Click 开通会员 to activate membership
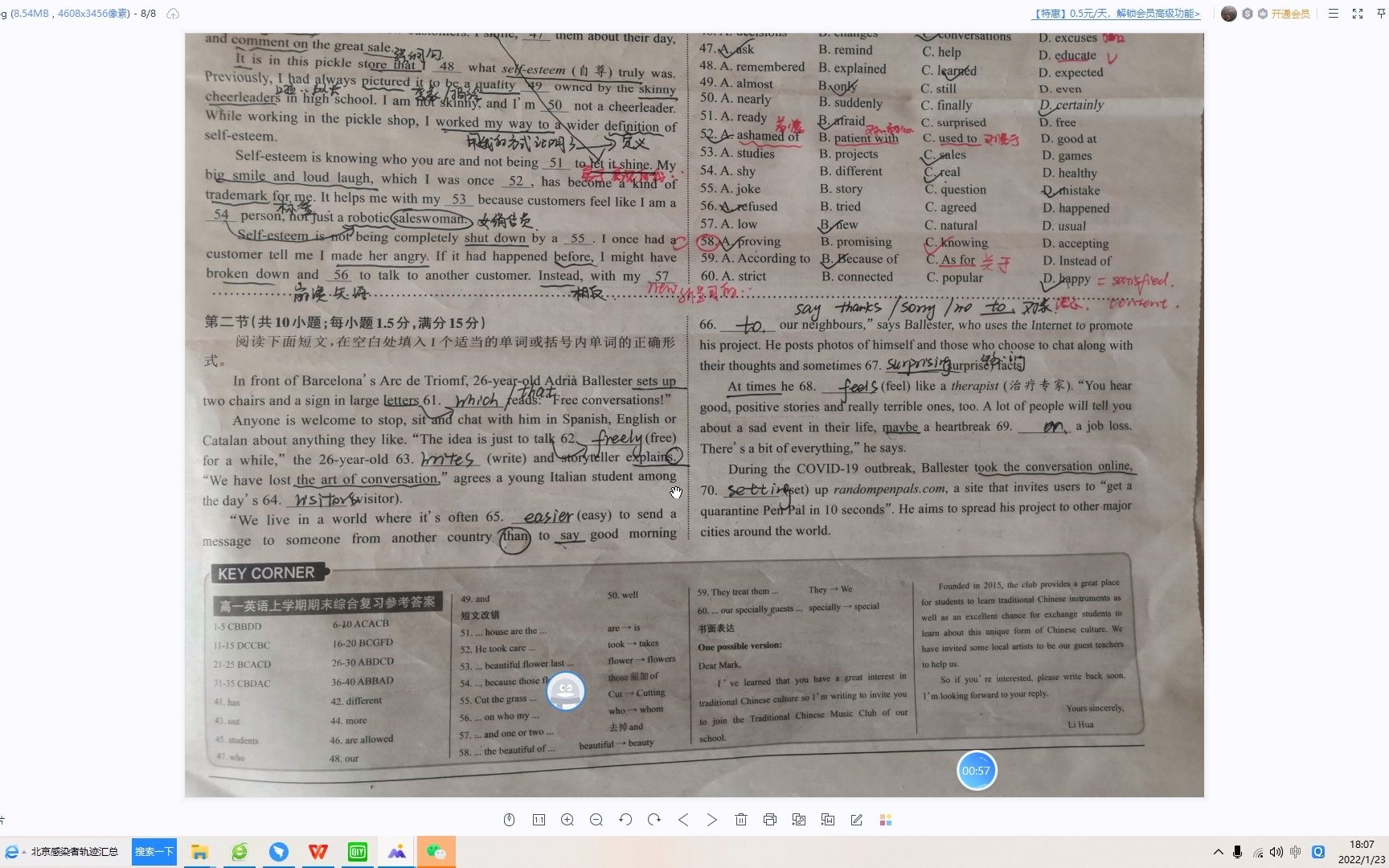The height and width of the screenshot is (868, 1389). tap(1290, 14)
